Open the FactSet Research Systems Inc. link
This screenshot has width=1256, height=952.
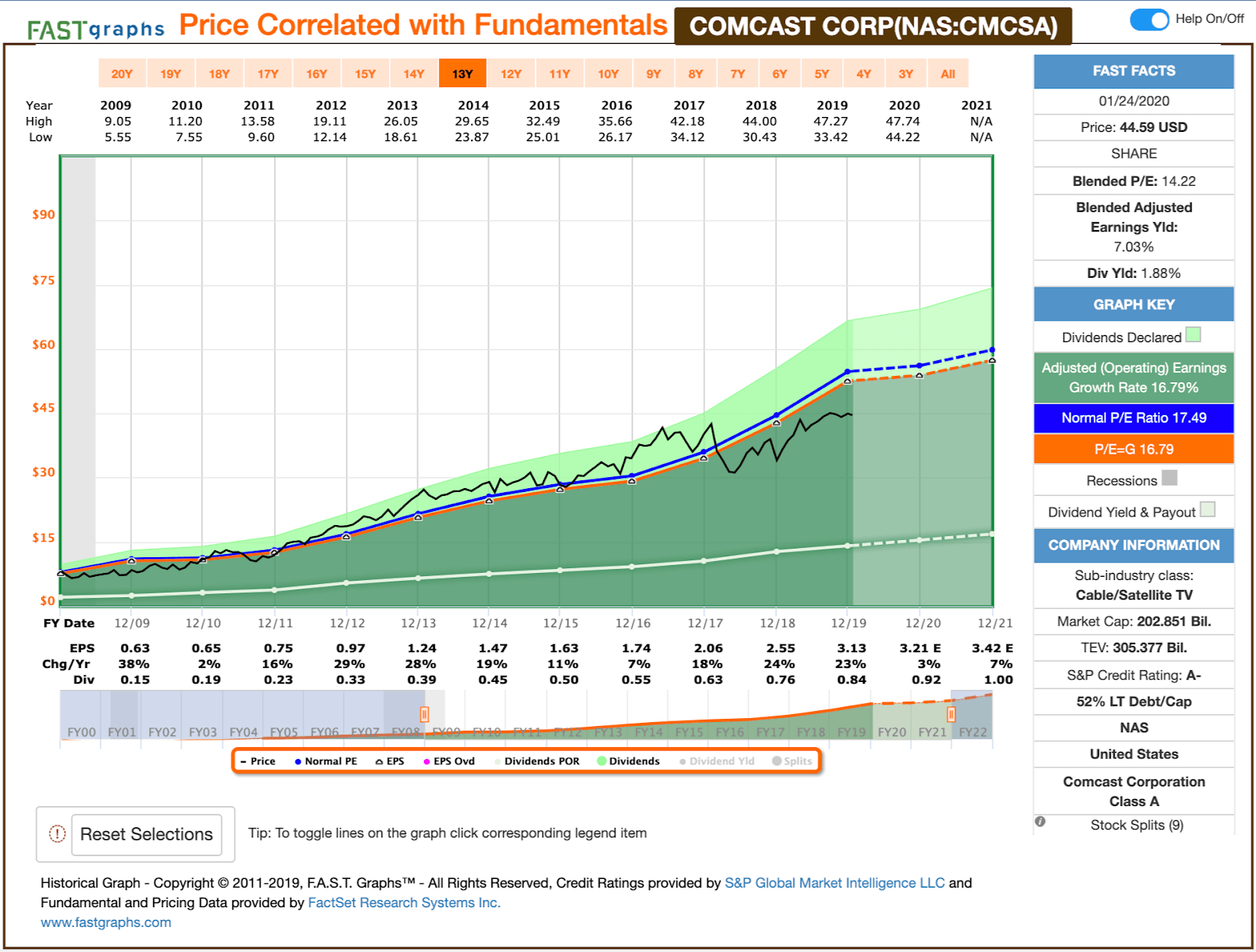[404, 903]
